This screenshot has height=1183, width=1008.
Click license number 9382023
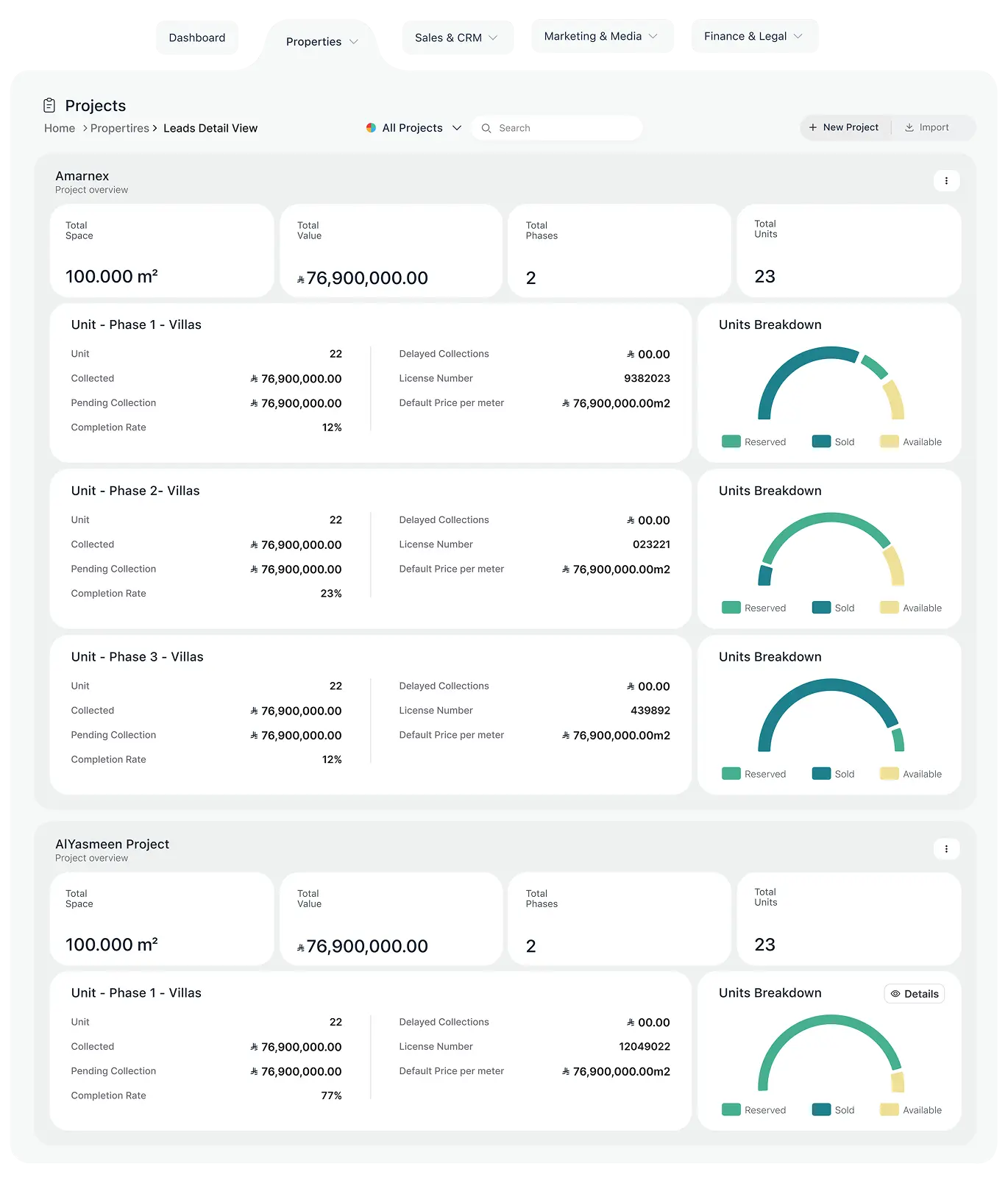click(647, 378)
